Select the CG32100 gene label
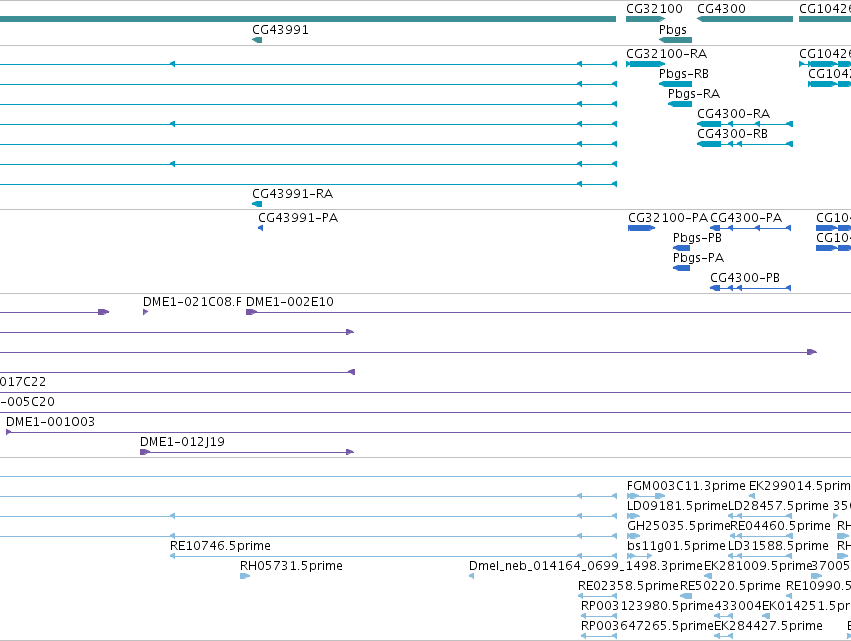 [x=654, y=9]
